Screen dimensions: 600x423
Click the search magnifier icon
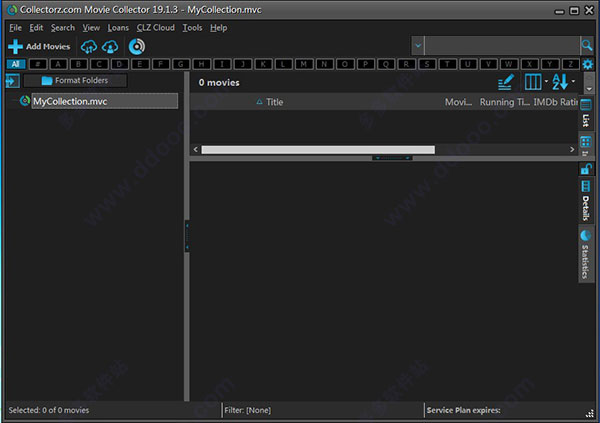pos(587,46)
